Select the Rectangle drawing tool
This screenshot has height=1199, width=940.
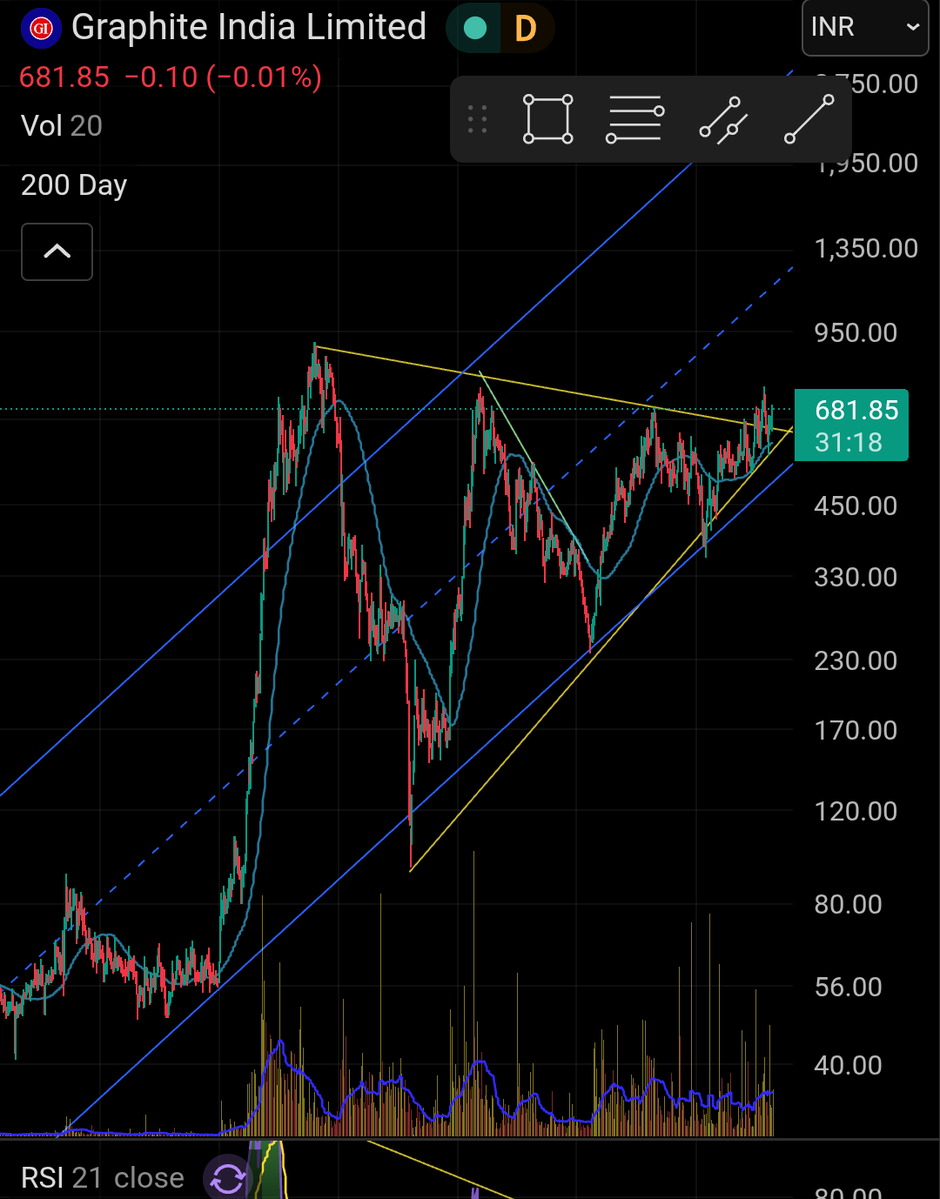tap(547, 118)
